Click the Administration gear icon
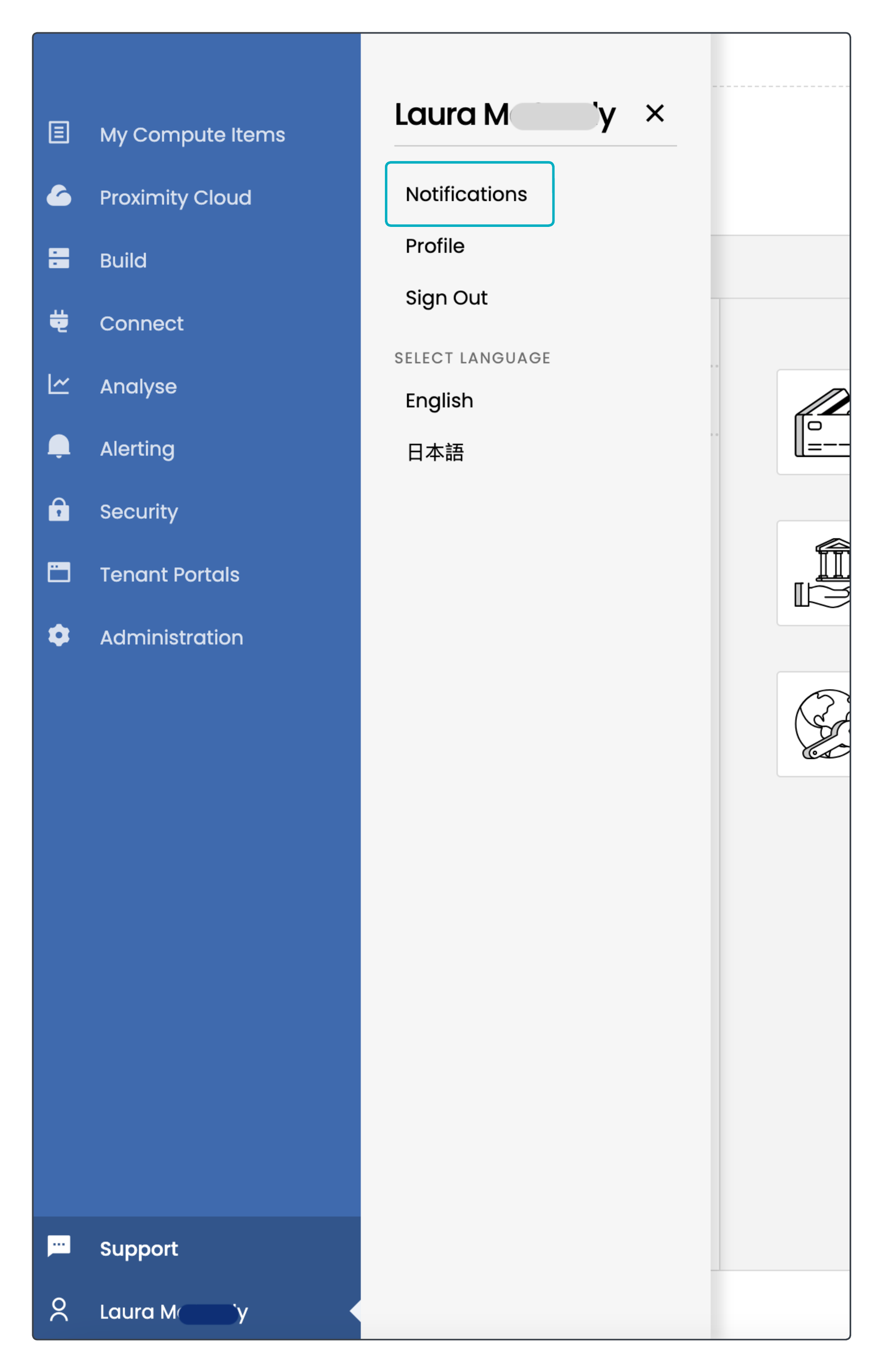Viewport: 883px width, 1372px height. pyautogui.click(x=58, y=636)
